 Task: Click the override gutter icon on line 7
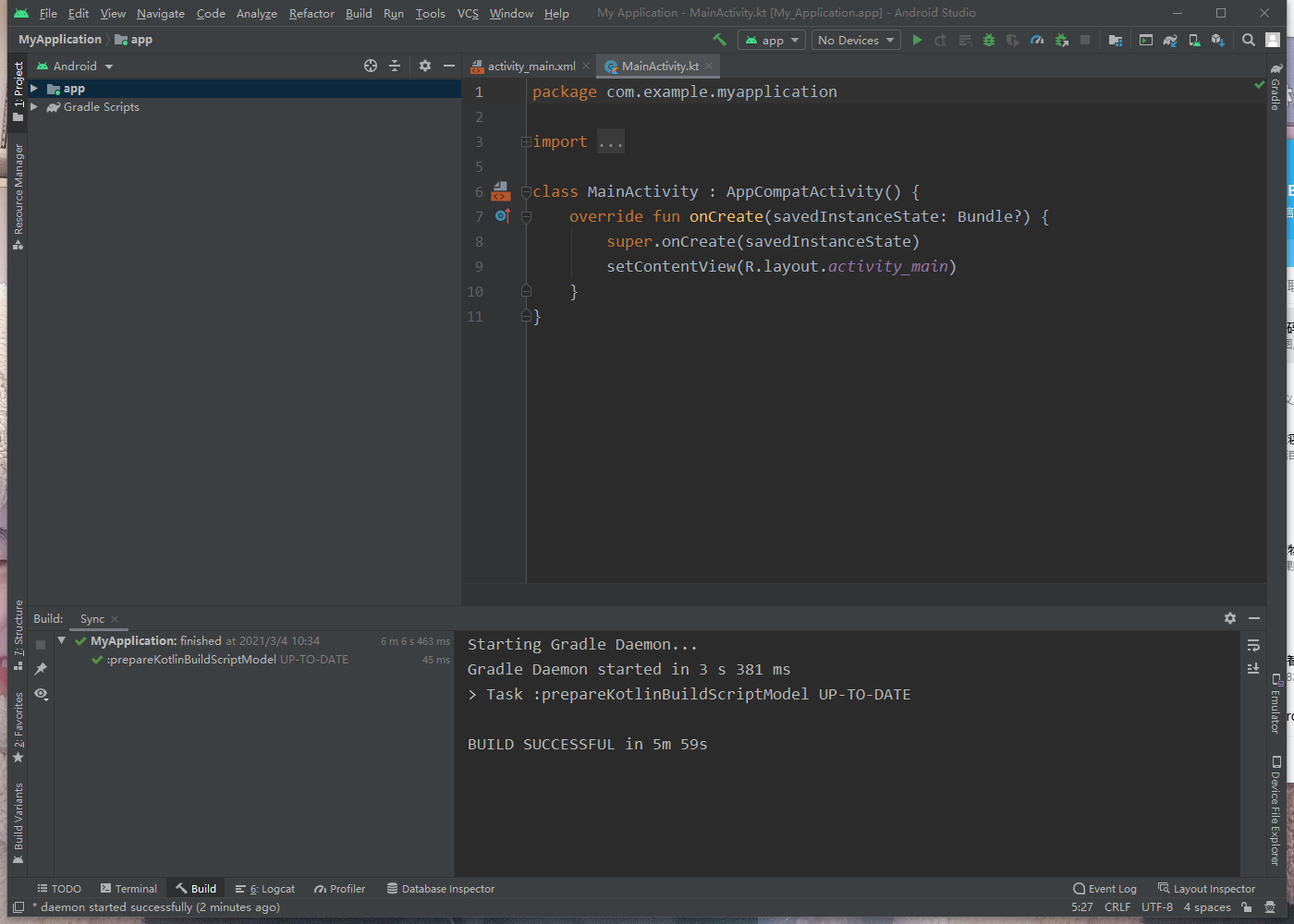[x=502, y=215]
